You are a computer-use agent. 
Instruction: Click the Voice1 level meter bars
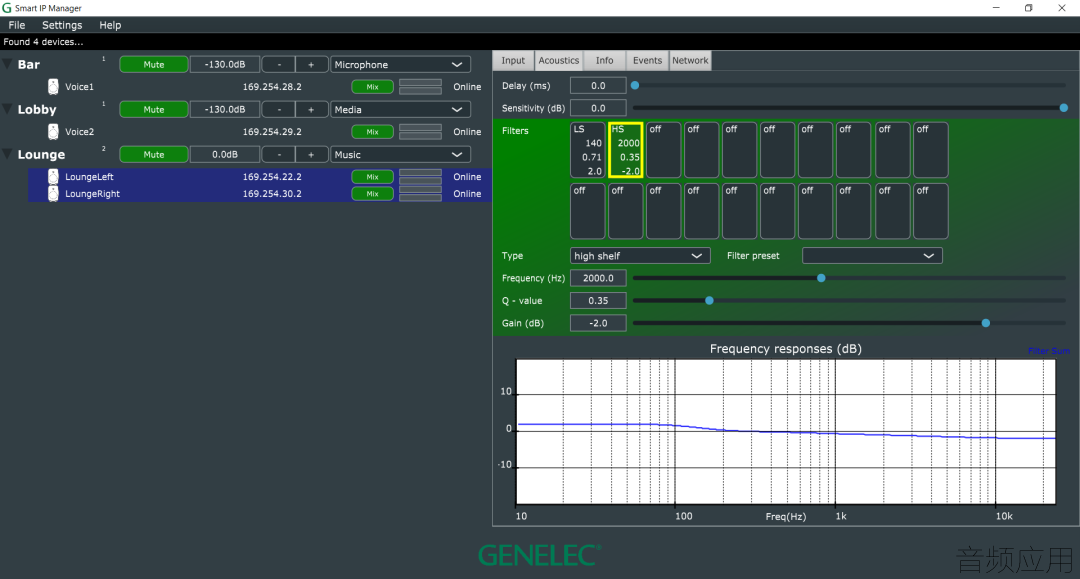click(420, 87)
